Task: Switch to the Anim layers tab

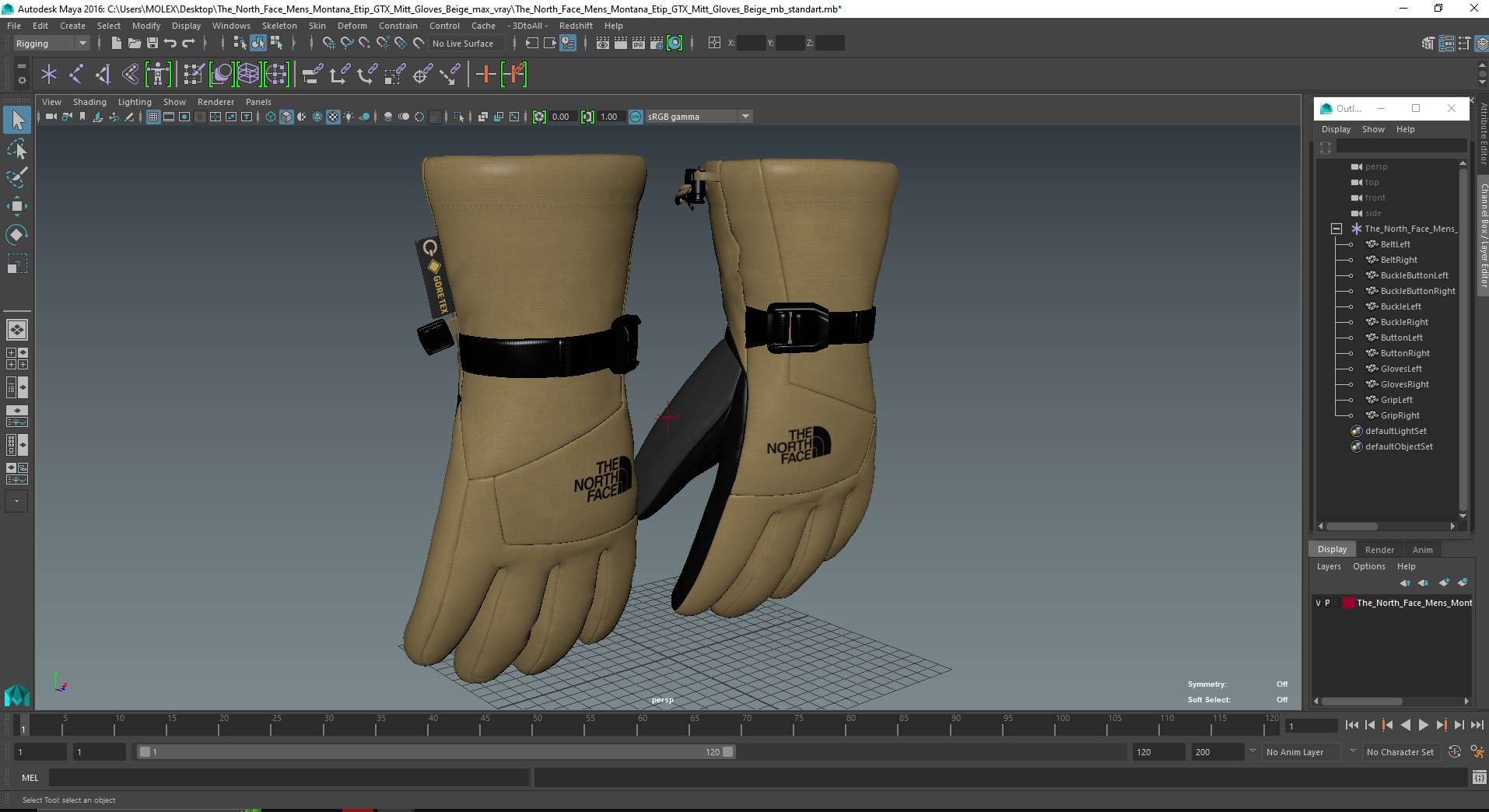Action: [x=1422, y=550]
